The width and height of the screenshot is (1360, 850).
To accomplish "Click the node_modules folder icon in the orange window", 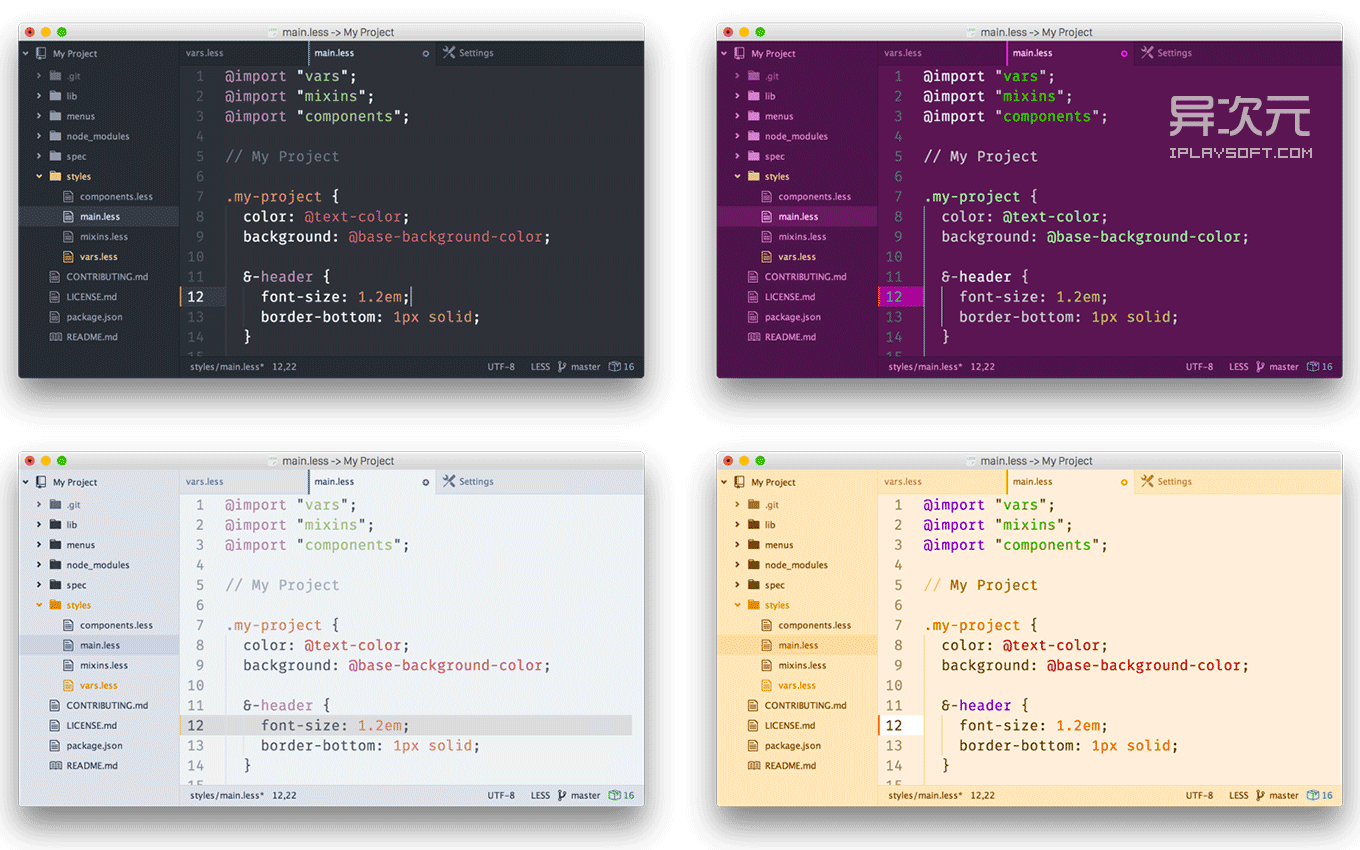I will (753, 565).
